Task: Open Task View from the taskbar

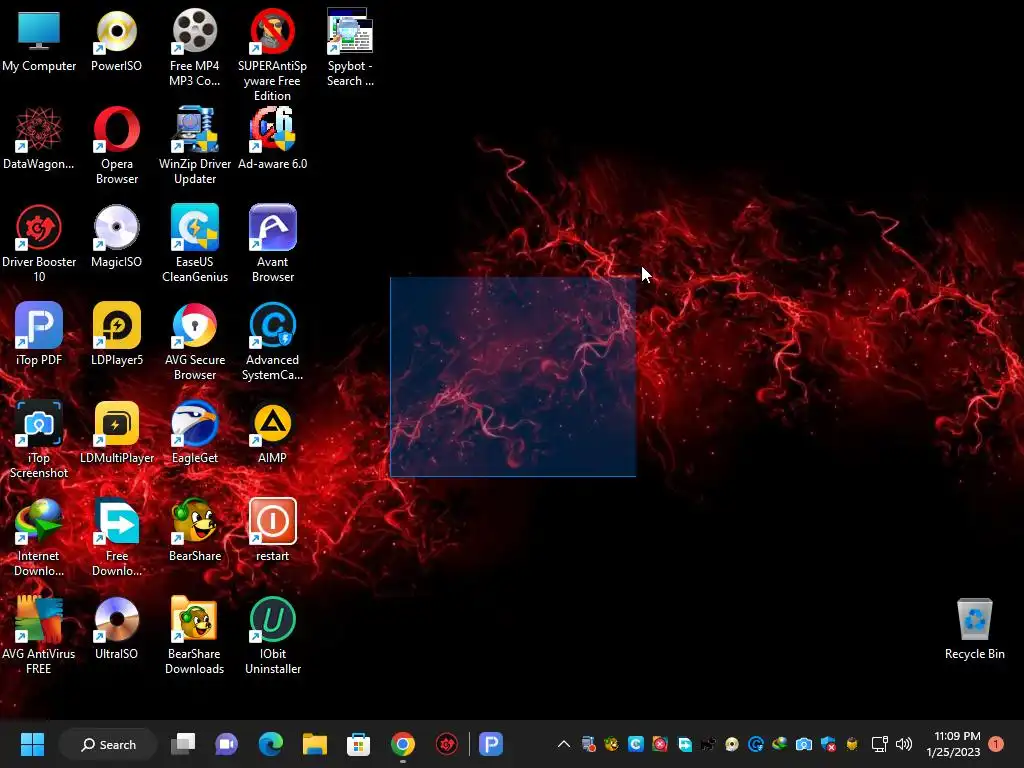Action: pos(183,744)
